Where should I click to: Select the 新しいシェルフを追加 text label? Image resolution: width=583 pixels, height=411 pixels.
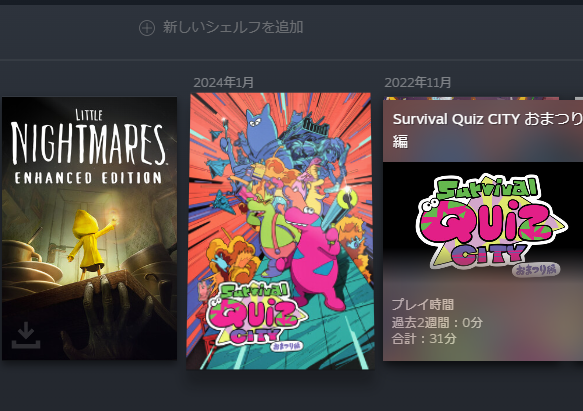(x=233, y=27)
